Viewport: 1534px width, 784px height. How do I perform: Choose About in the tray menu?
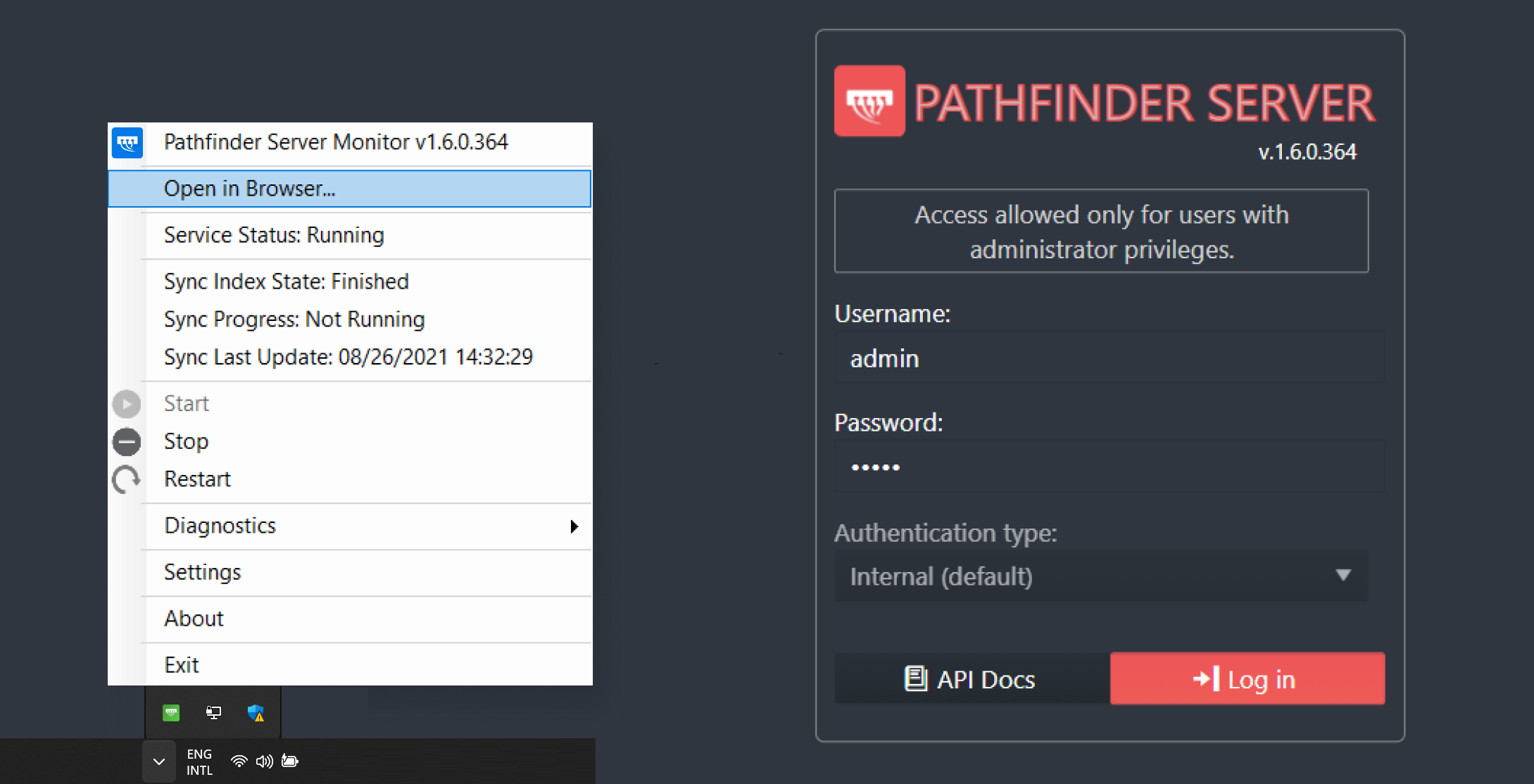(194, 619)
